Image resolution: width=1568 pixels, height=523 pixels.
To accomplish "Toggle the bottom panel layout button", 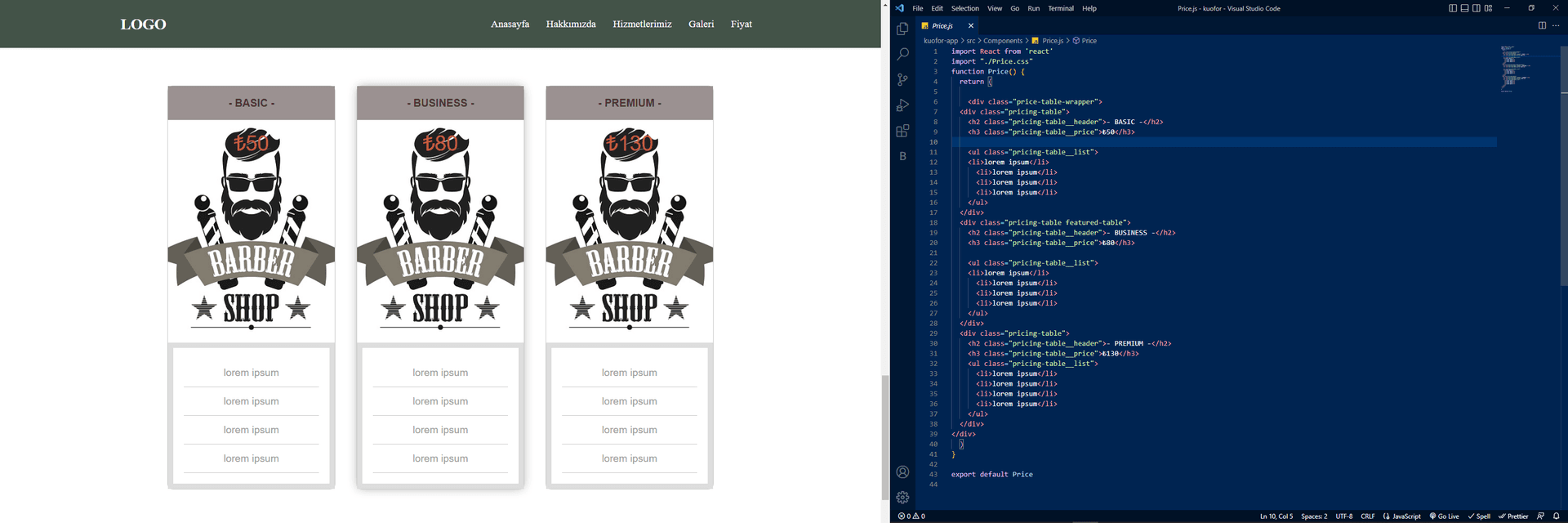I will [x=1464, y=8].
